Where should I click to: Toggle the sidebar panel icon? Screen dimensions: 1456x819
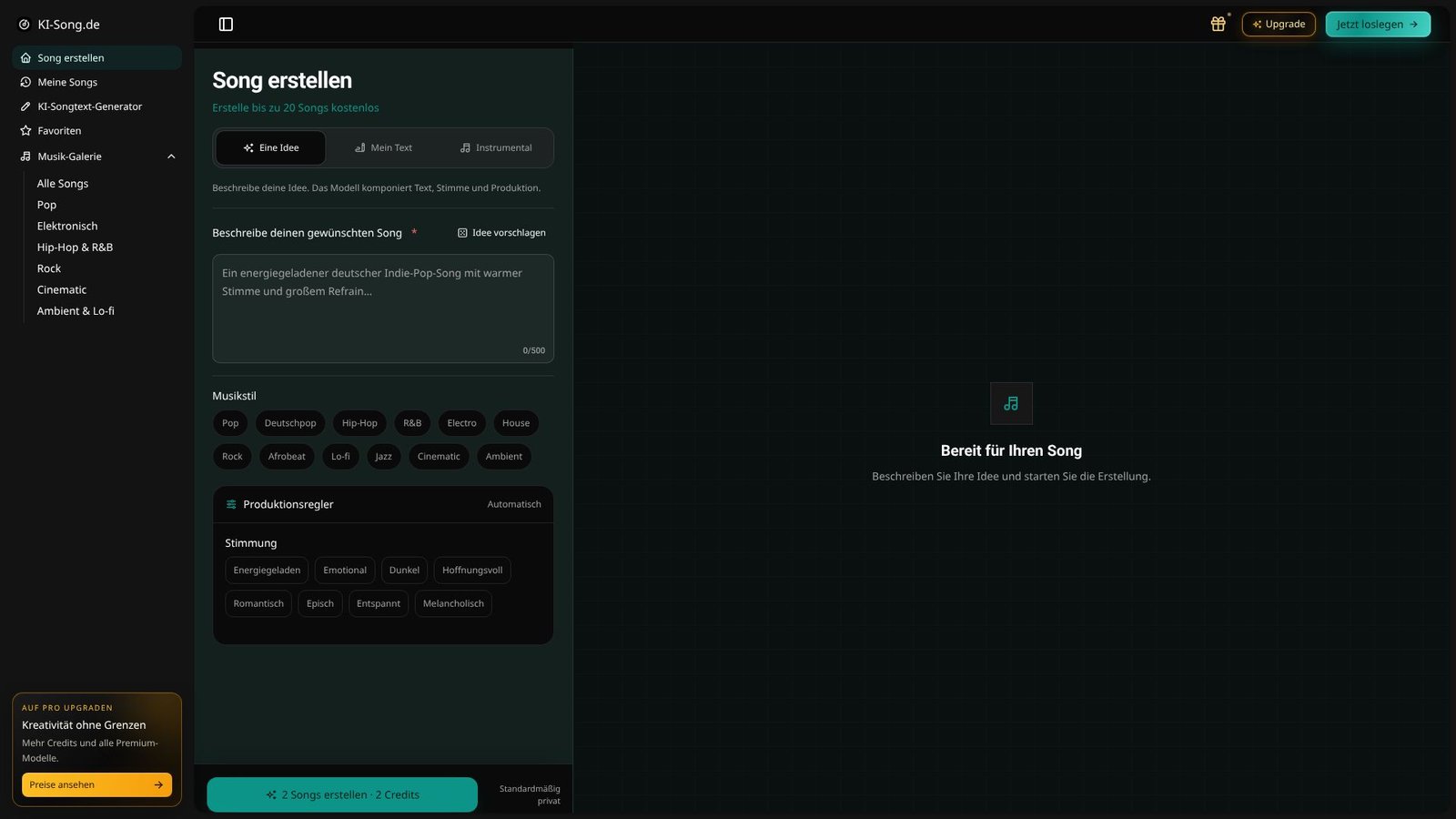click(x=226, y=25)
